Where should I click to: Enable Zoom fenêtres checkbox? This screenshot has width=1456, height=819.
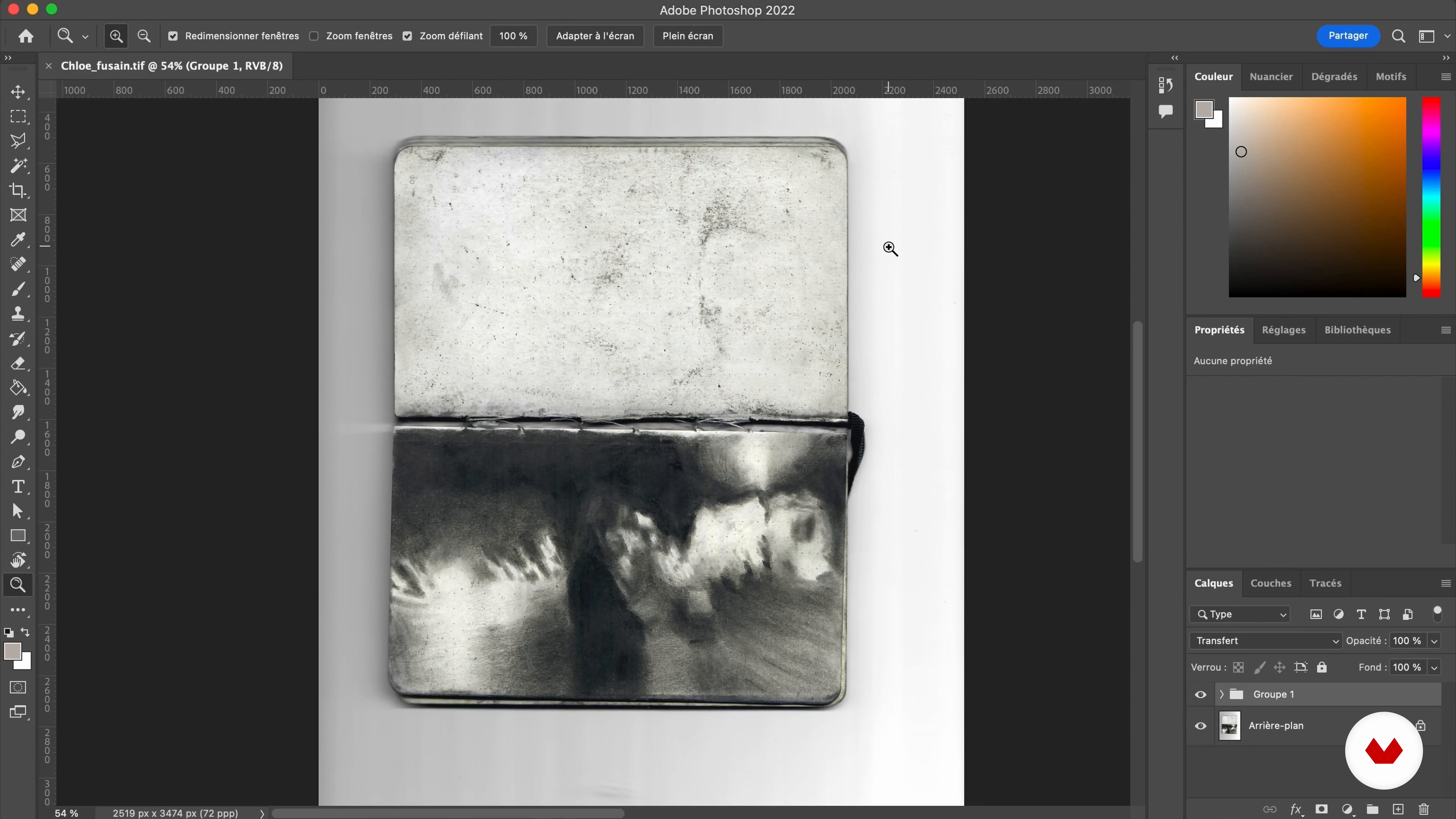[x=314, y=36]
